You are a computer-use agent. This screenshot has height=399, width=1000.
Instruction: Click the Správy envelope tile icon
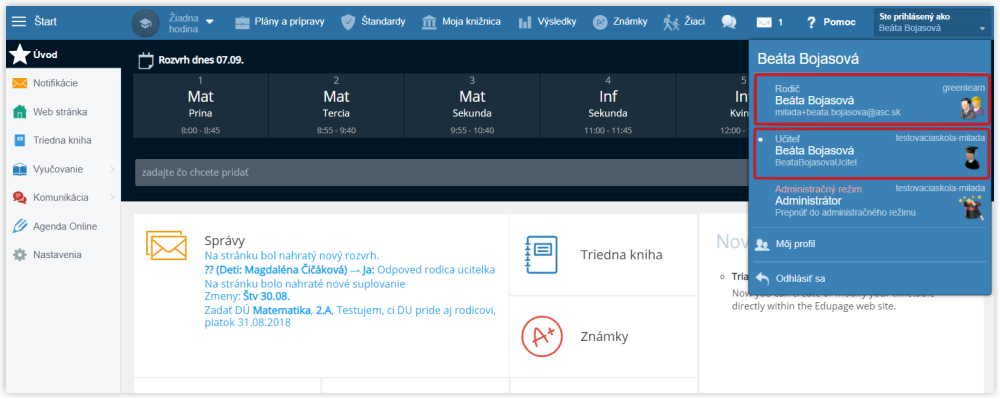tap(166, 246)
